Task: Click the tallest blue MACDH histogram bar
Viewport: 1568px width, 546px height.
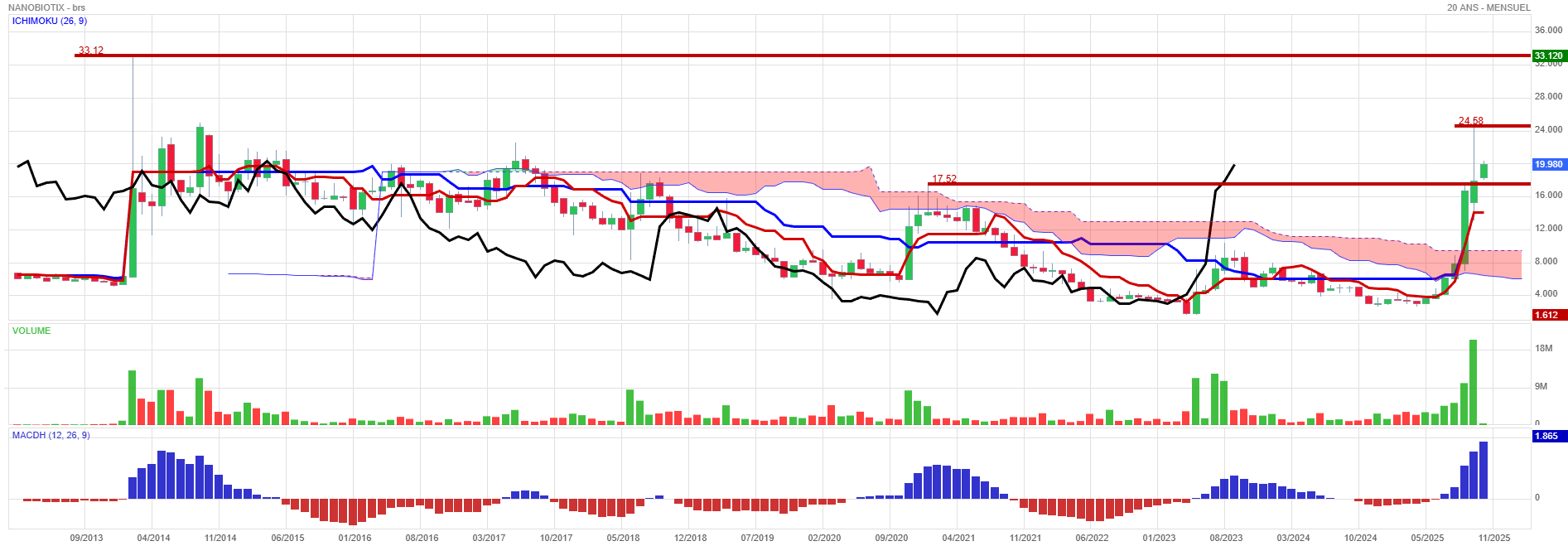Action: click(x=1483, y=470)
